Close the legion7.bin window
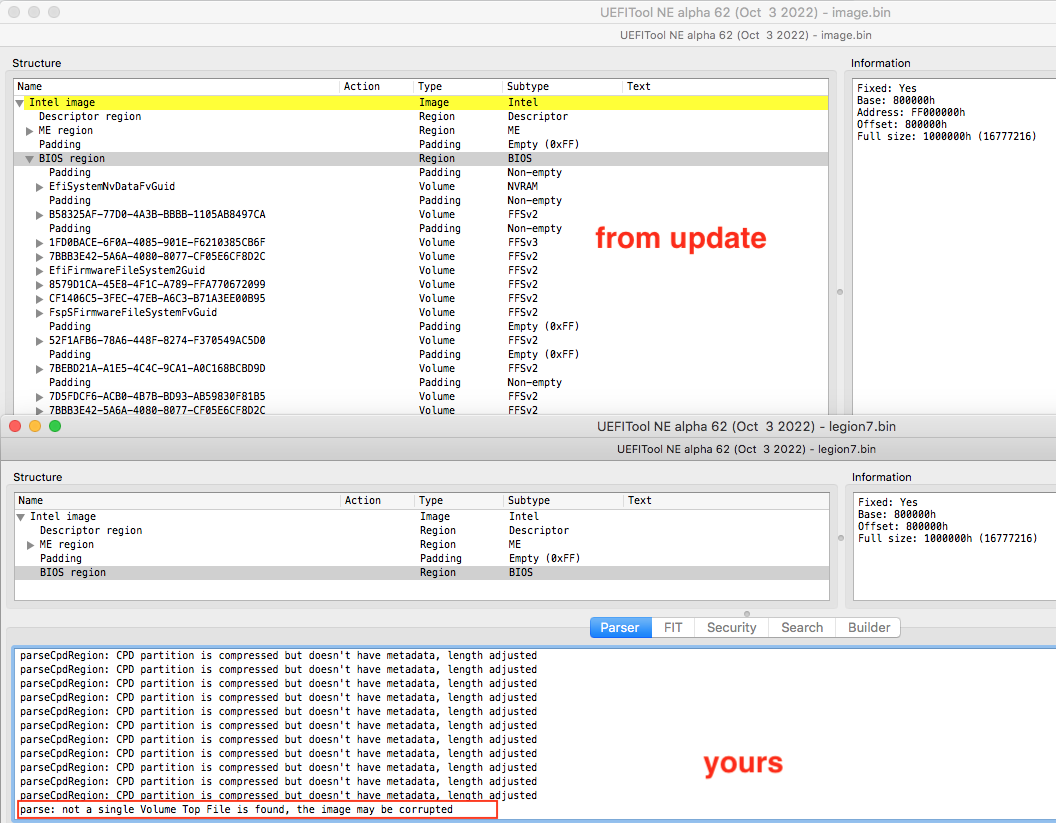The height and width of the screenshot is (823, 1056). click(x=15, y=426)
